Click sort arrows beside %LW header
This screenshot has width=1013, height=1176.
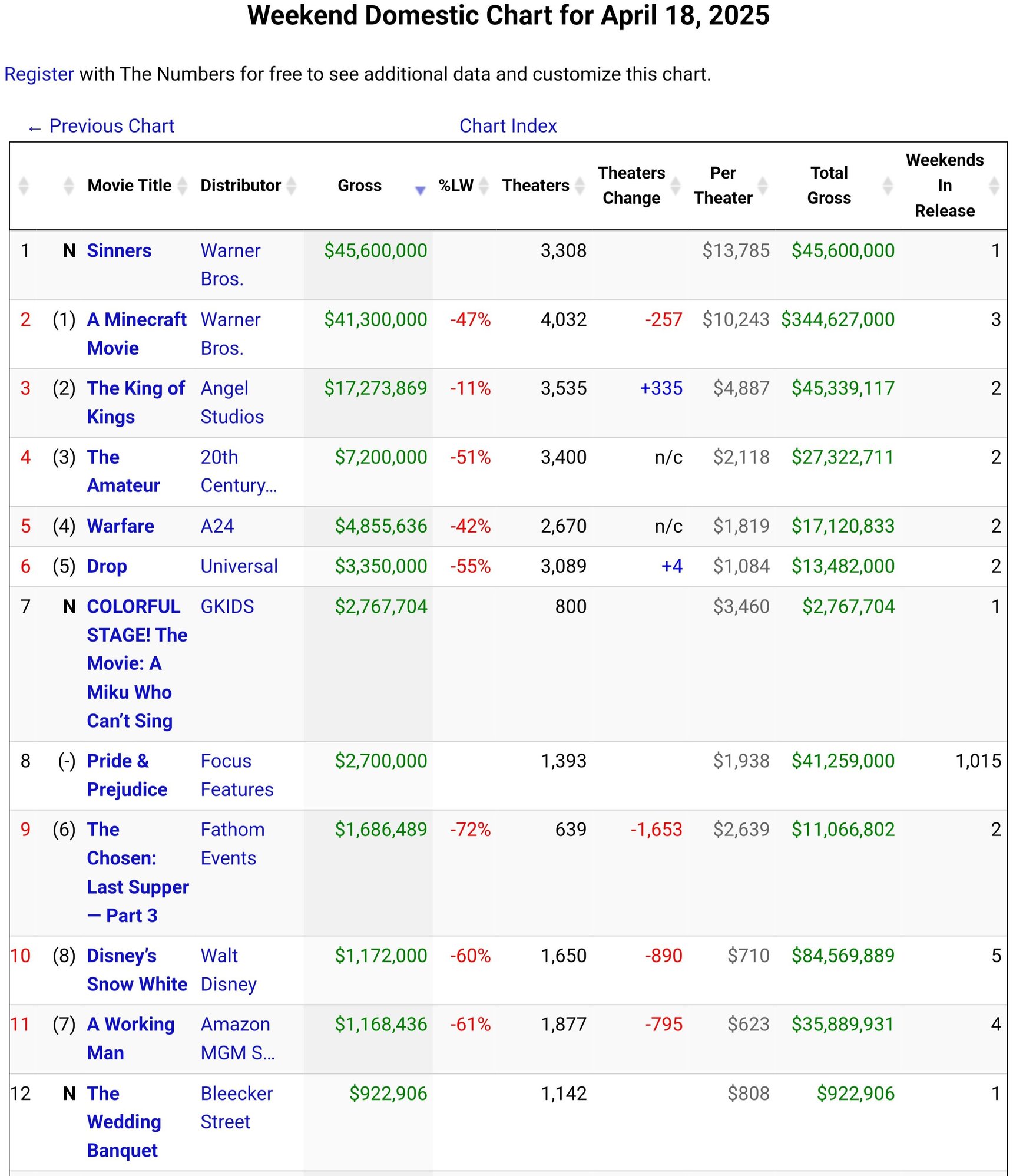[x=484, y=186]
